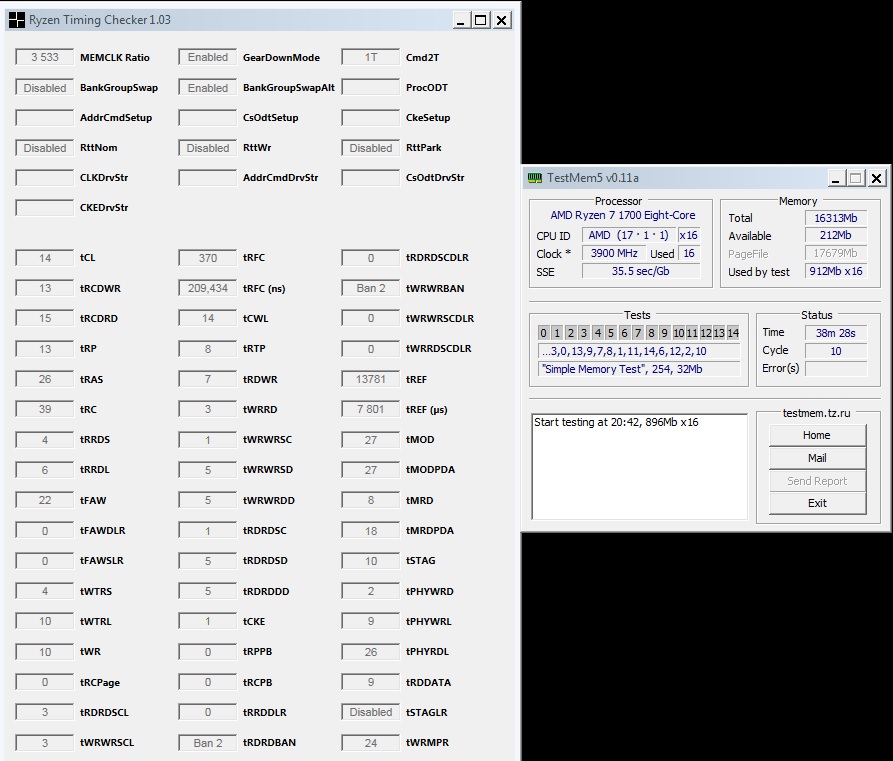The image size is (893, 761).
Task: Select test number 0 box in Tests
Action: [x=543, y=333]
